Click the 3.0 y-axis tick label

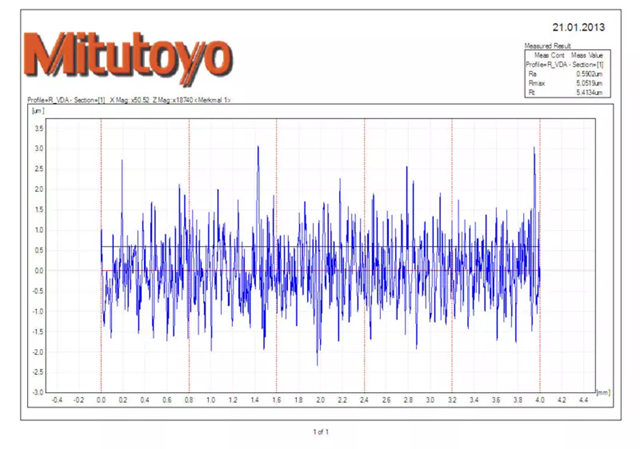point(39,149)
